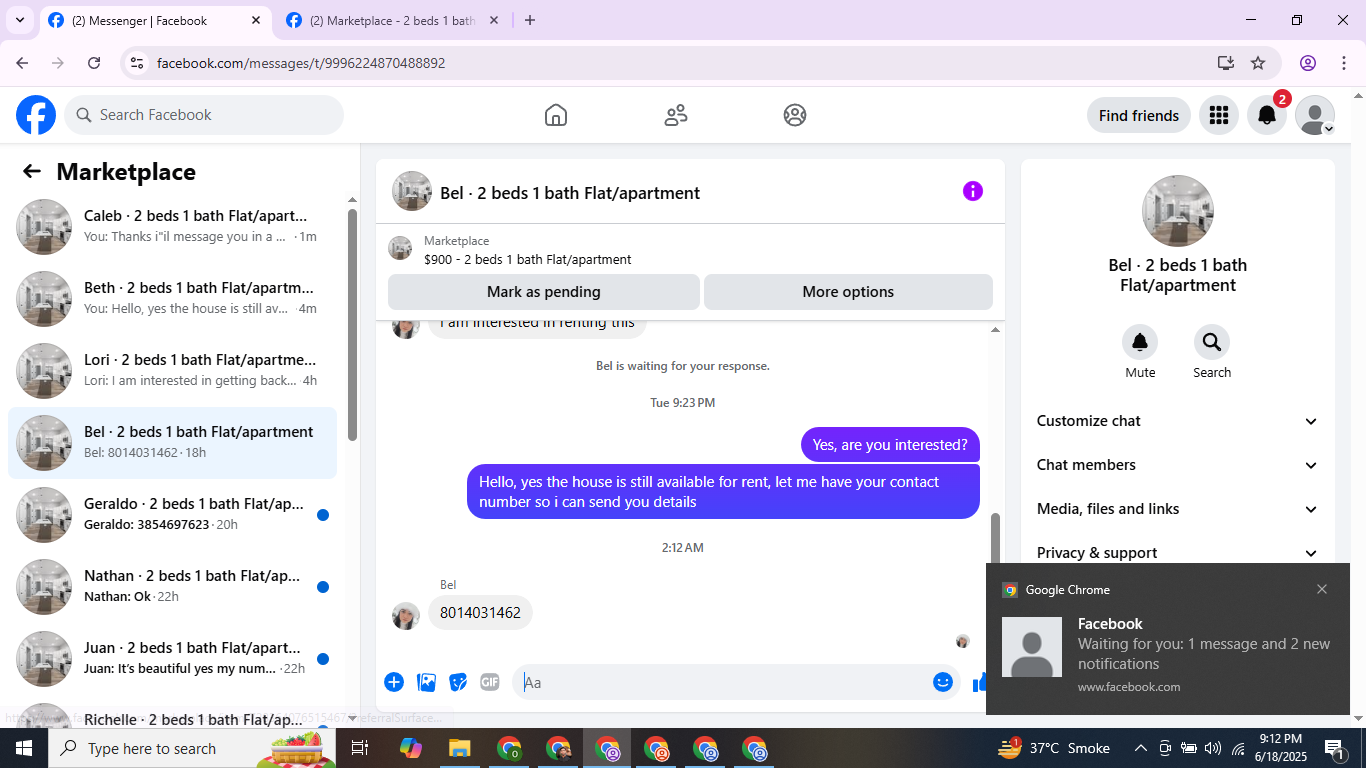Attach a file using the photo icon

point(427,682)
